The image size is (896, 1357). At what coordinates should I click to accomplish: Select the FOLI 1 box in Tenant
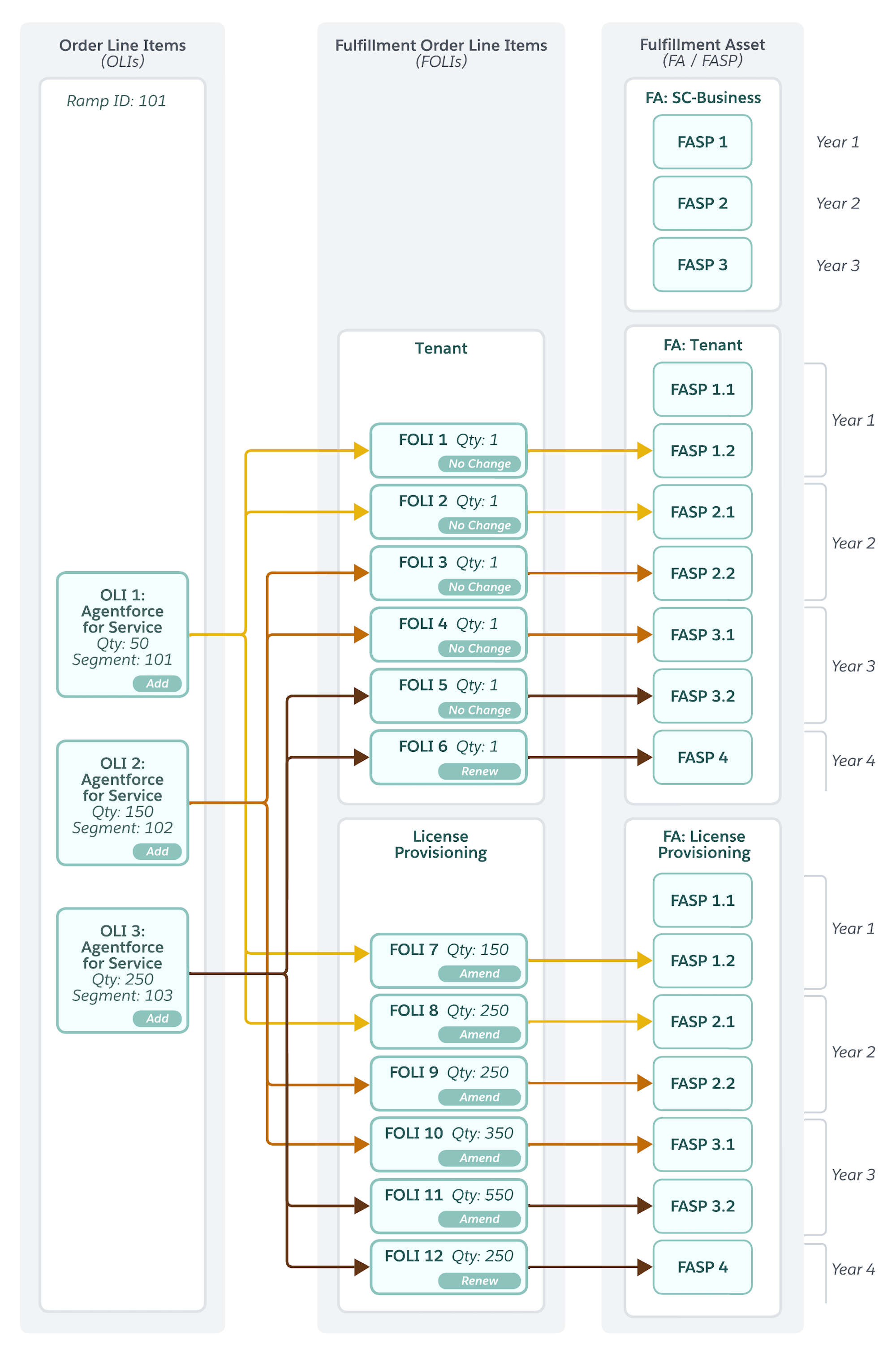(448, 450)
